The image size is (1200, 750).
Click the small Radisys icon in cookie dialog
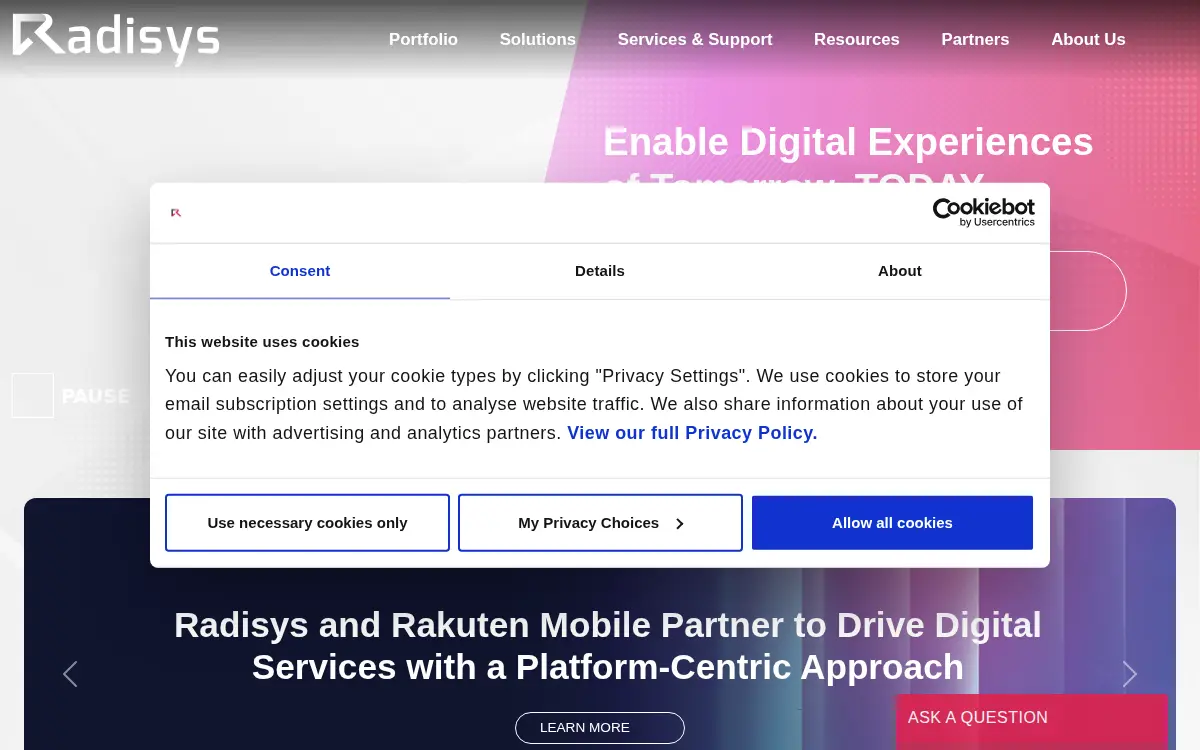coord(176,212)
